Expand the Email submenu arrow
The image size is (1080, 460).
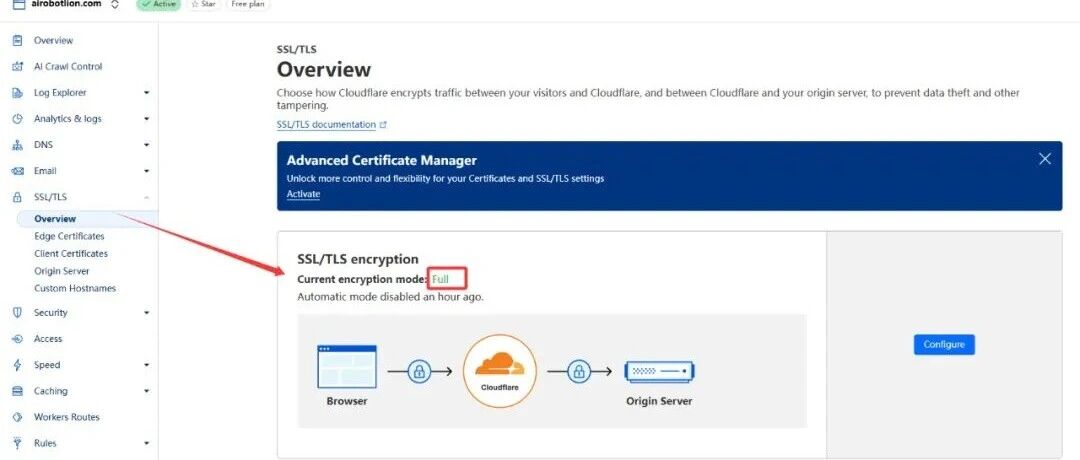click(x=146, y=171)
